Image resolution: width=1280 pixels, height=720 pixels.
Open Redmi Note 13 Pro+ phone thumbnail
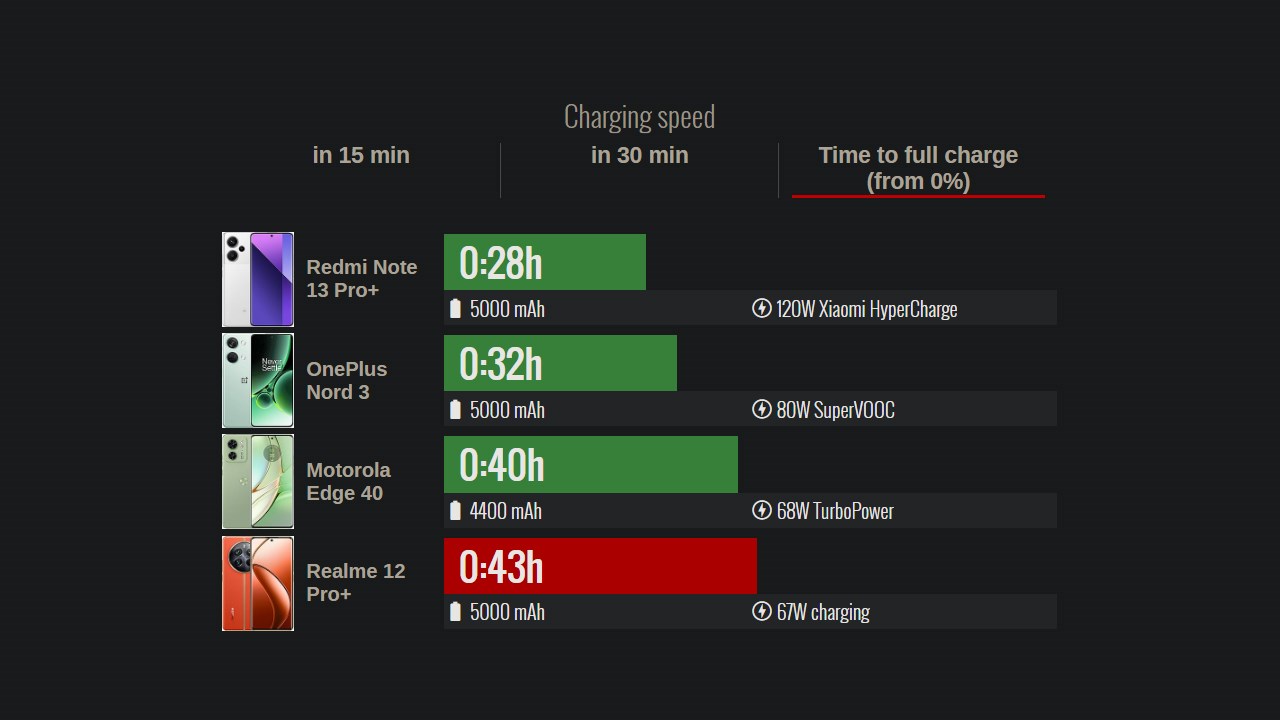pos(258,279)
